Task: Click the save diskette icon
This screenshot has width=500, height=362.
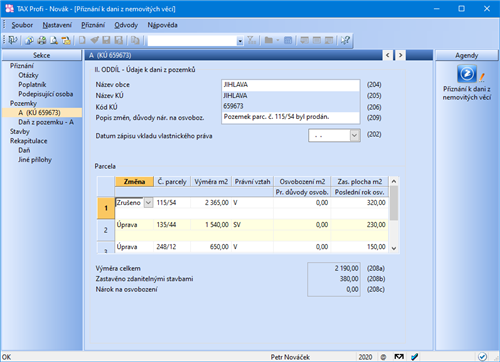Action: click(x=106, y=40)
